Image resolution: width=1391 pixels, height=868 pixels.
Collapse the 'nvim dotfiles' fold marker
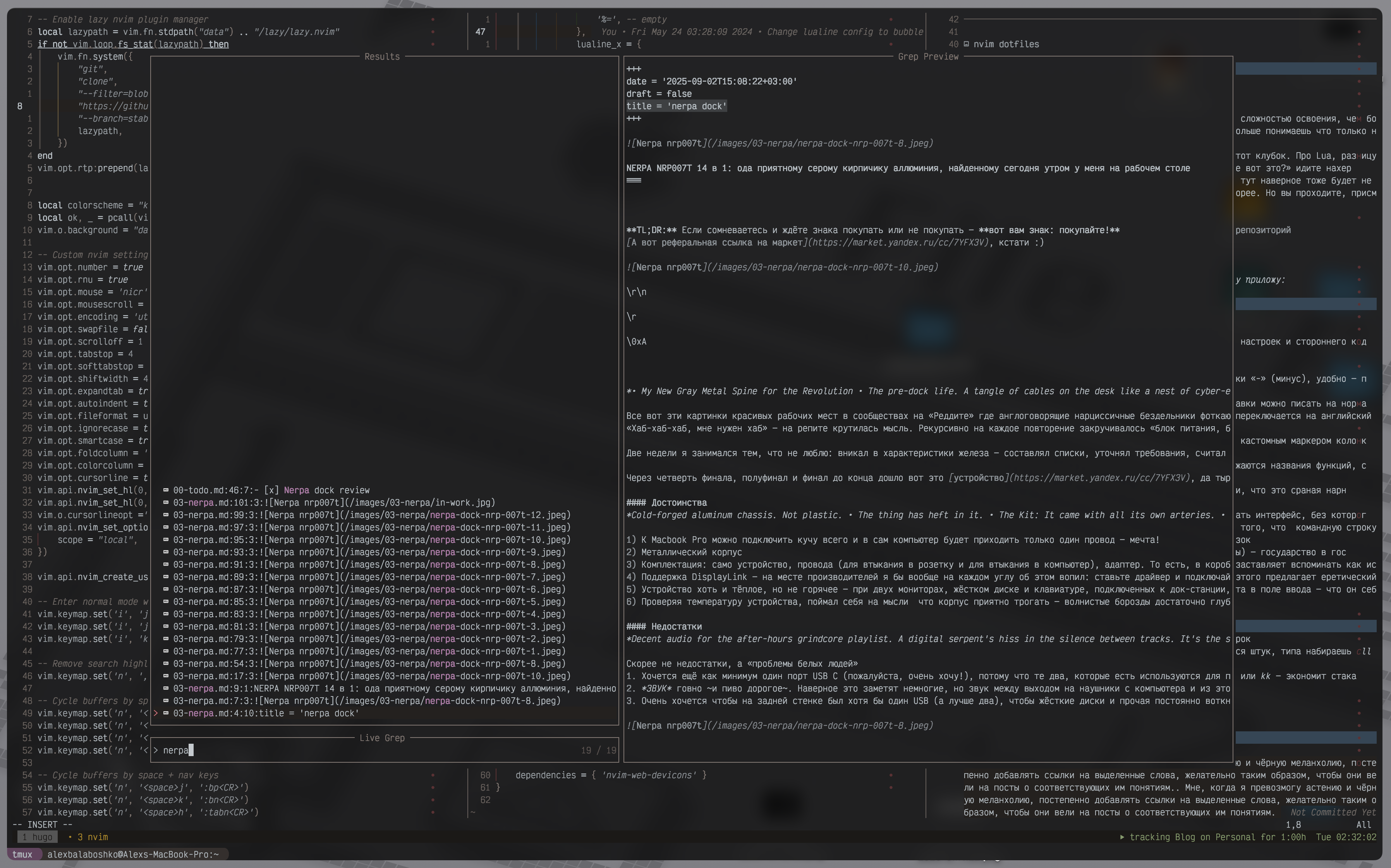(x=966, y=44)
